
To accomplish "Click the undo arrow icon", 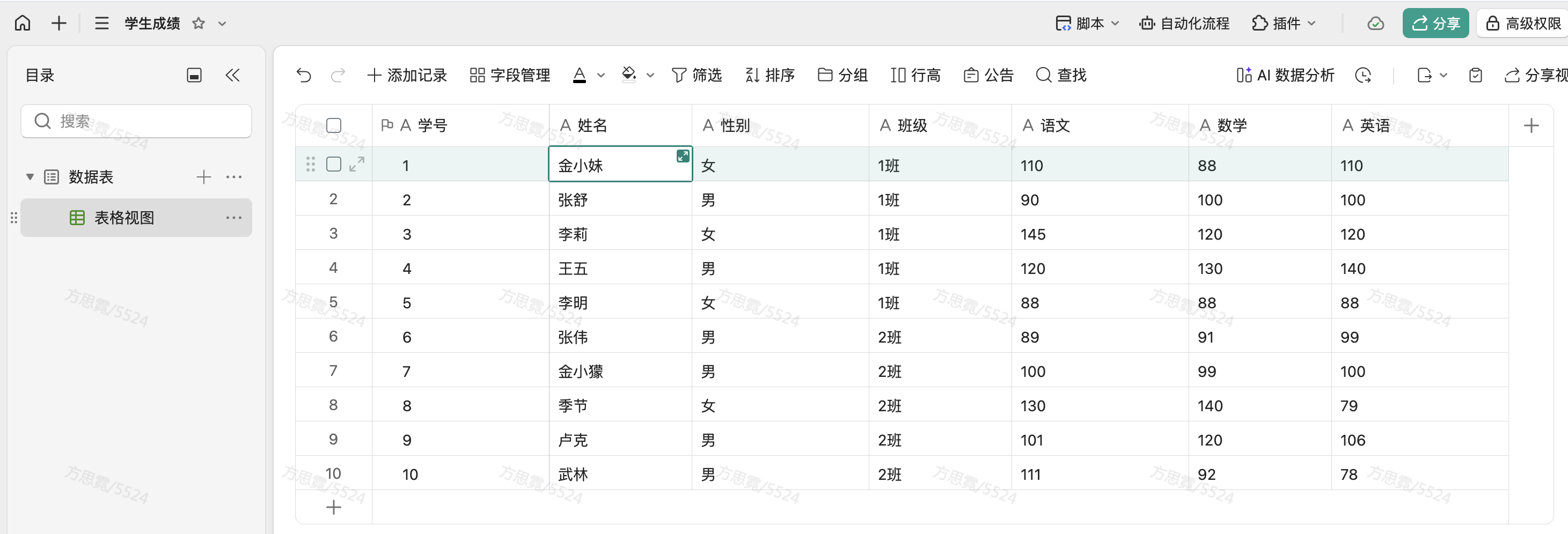I will click(x=304, y=75).
